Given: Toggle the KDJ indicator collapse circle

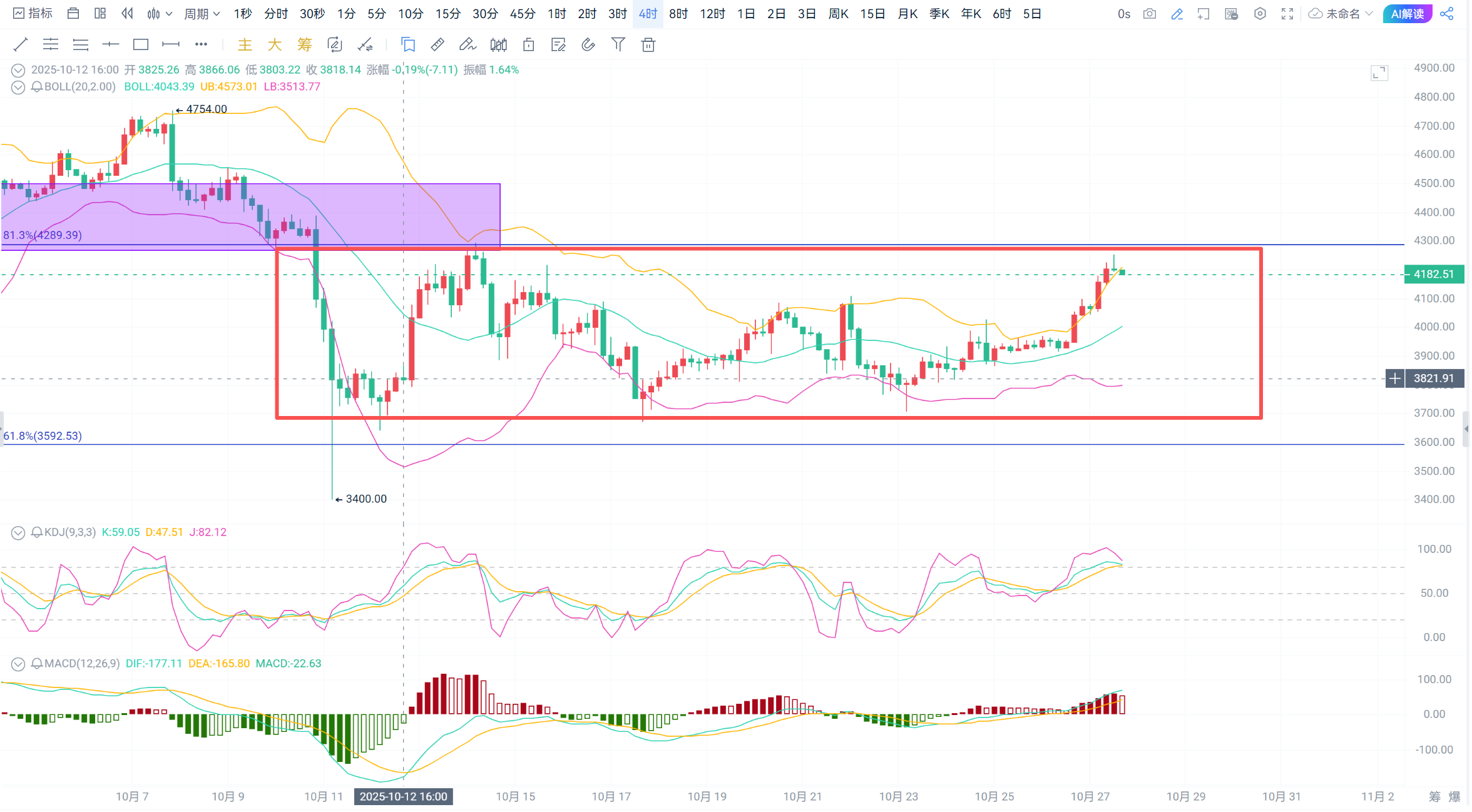Looking at the screenshot, I should click(18, 532).
